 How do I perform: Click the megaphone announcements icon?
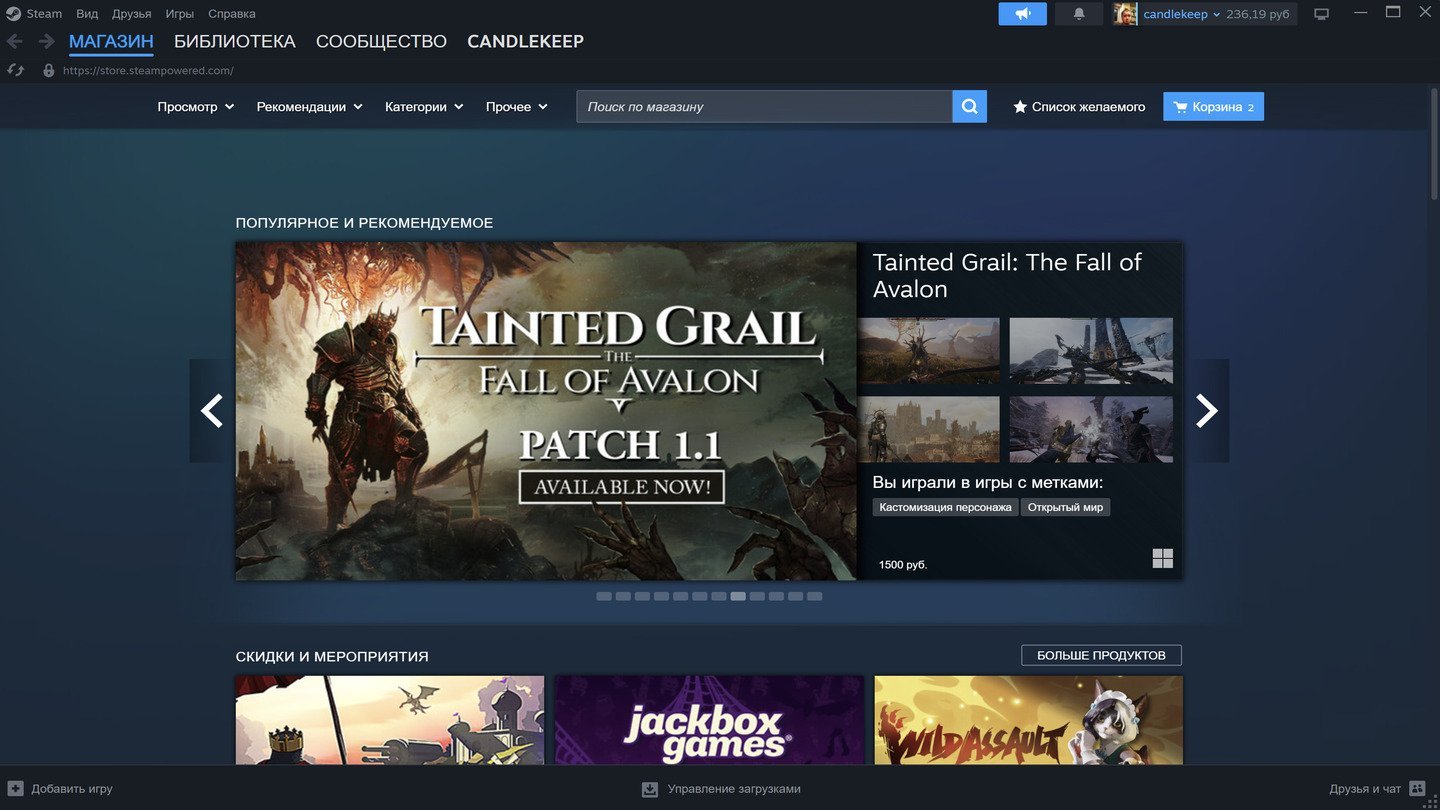(x=1022, y=14)
